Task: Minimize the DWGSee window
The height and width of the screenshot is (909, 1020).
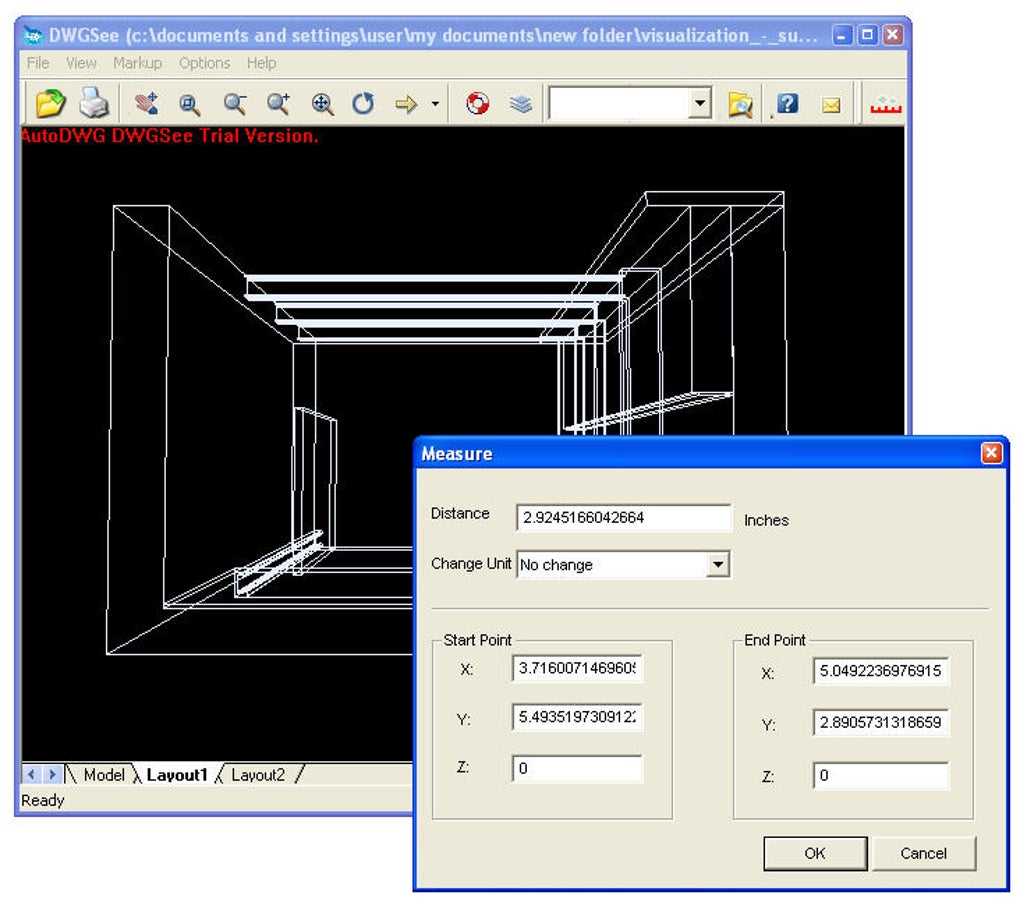Action: (x=842, y=35)
